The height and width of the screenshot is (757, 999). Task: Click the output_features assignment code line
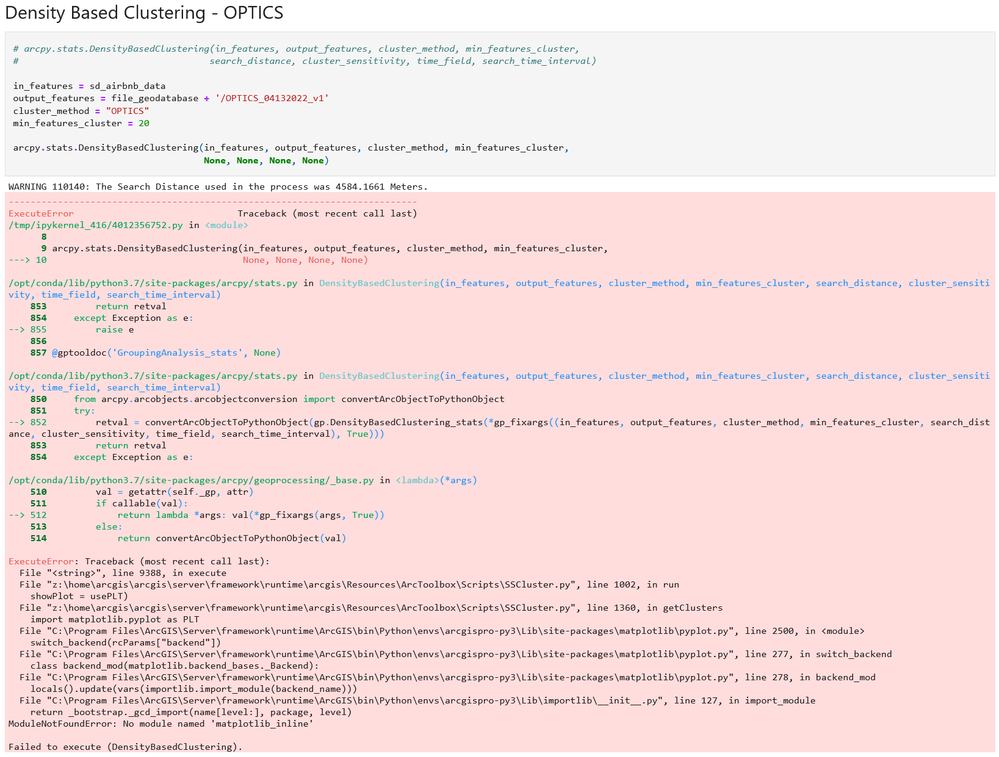170,98
